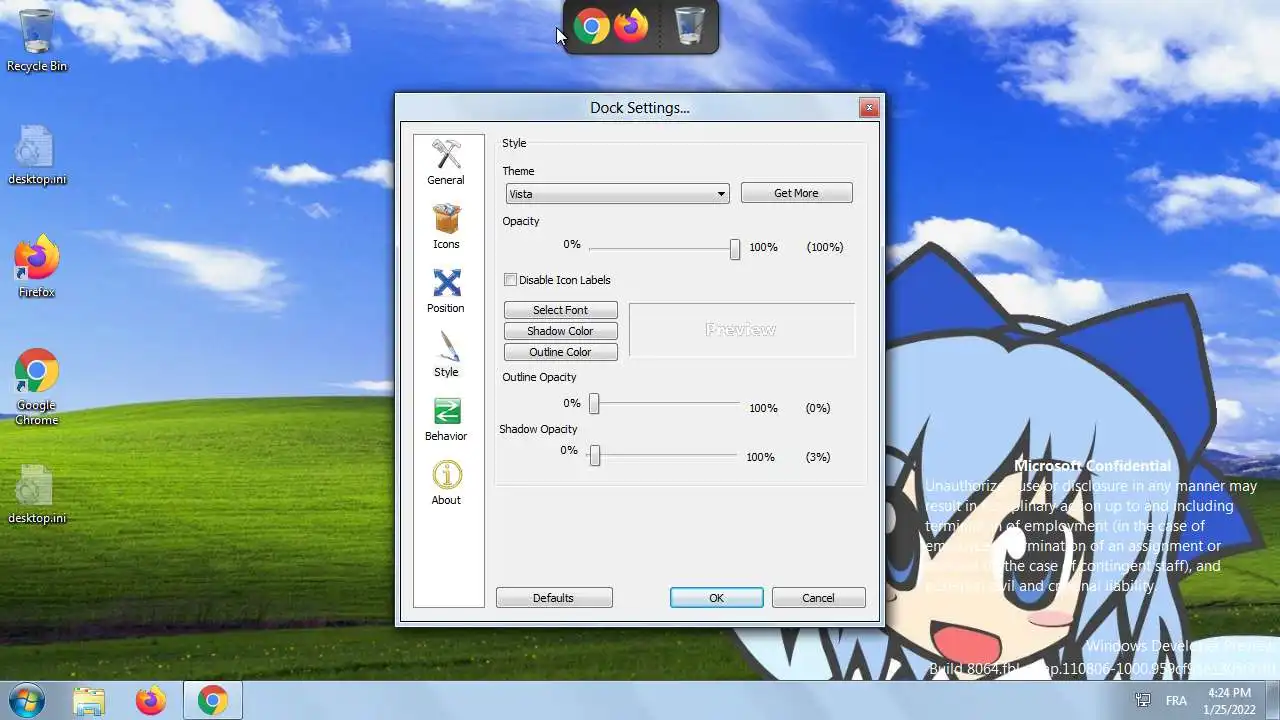1280x720 pixels.
Task: Select the upper desktop.ini file icon
Action: tap(37, 155)
